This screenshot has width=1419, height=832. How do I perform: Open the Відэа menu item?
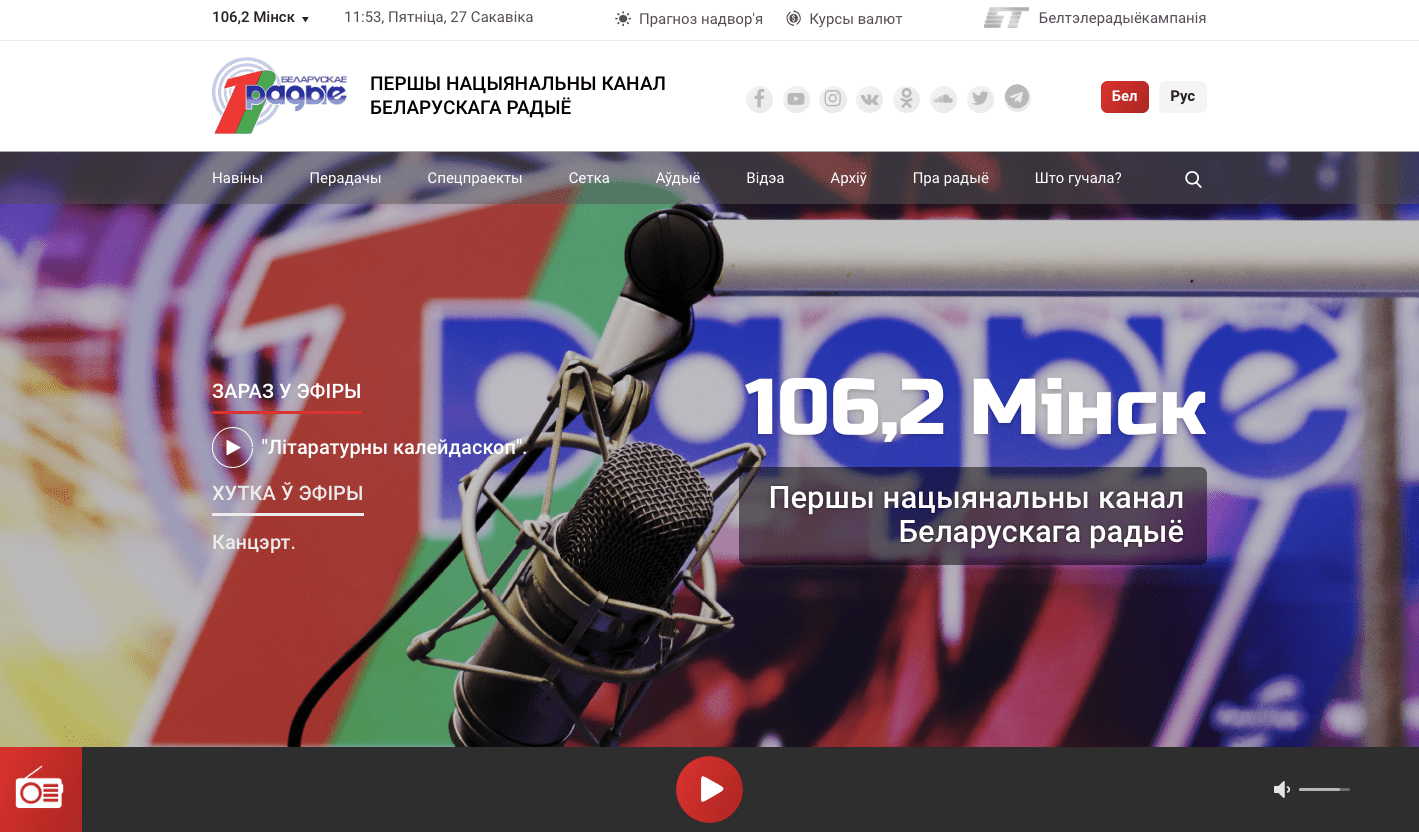[x=765, y=178]
